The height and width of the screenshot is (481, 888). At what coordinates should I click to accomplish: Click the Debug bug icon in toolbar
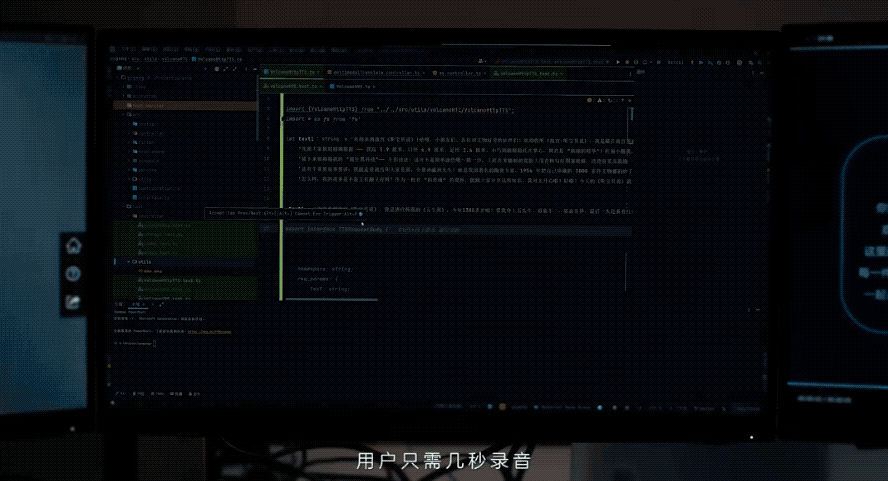pyautogui.click(x=627, y=62)
